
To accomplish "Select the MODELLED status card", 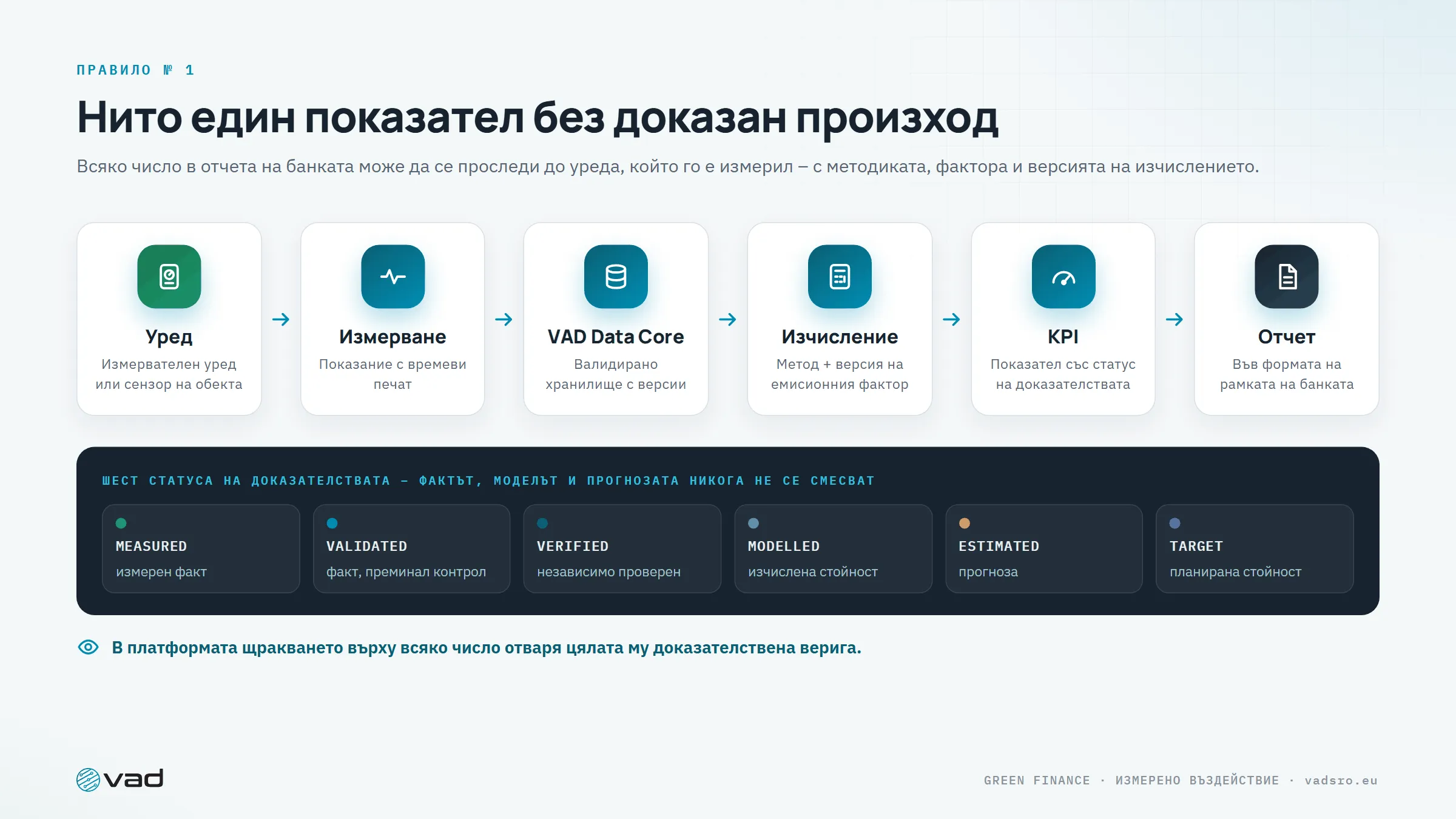I will (833, 548).
